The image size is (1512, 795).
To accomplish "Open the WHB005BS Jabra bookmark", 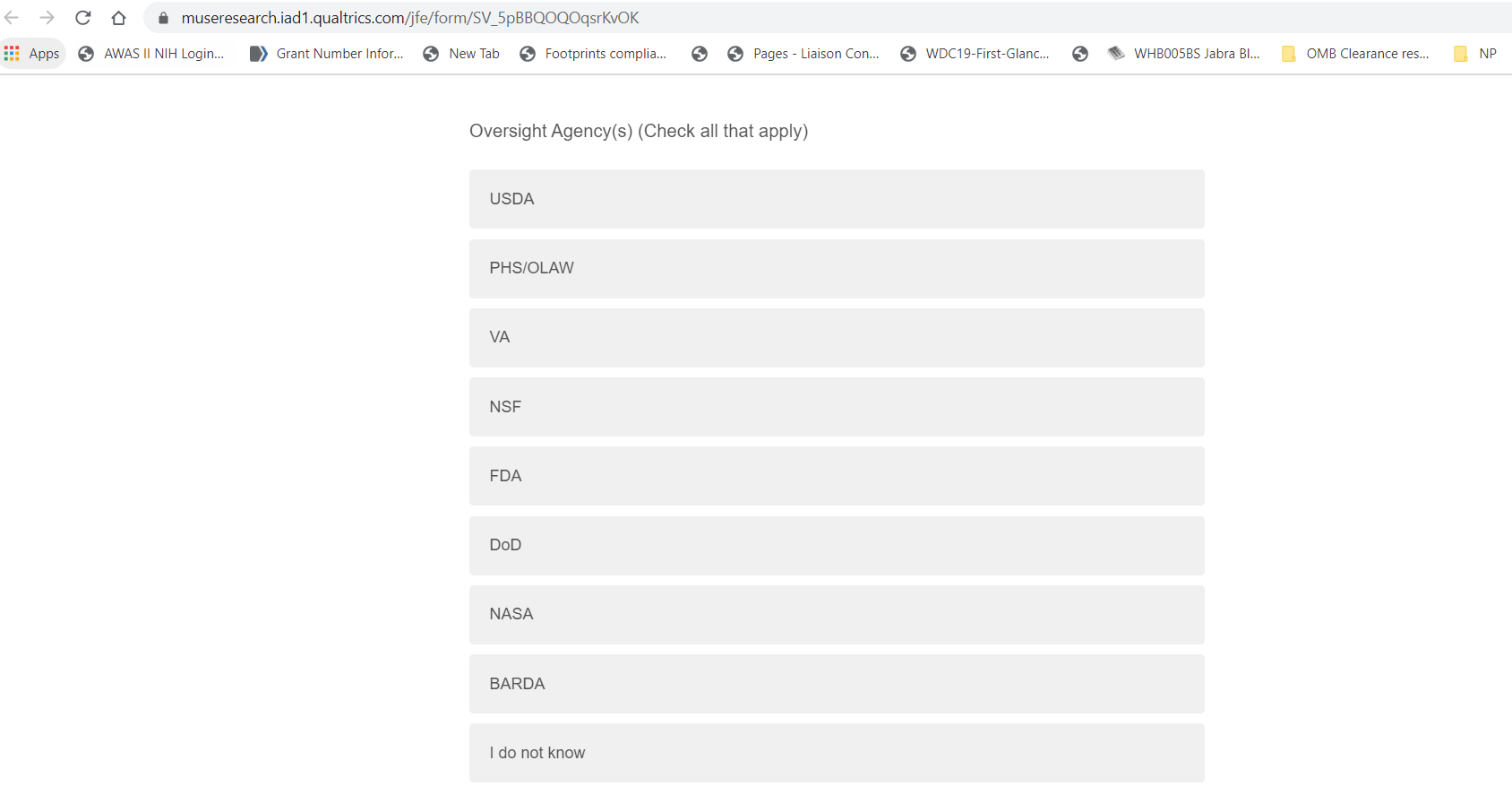I will (x=1183, y=54).
